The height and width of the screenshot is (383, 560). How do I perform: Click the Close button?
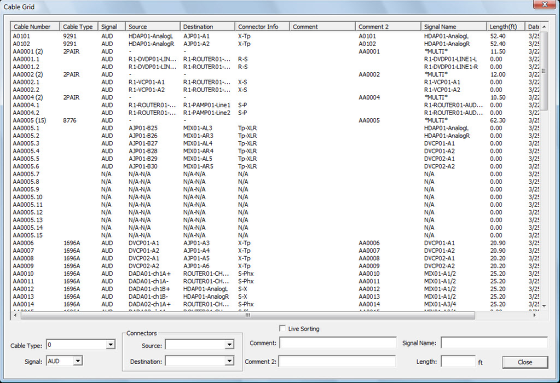[x=525, y=362]
